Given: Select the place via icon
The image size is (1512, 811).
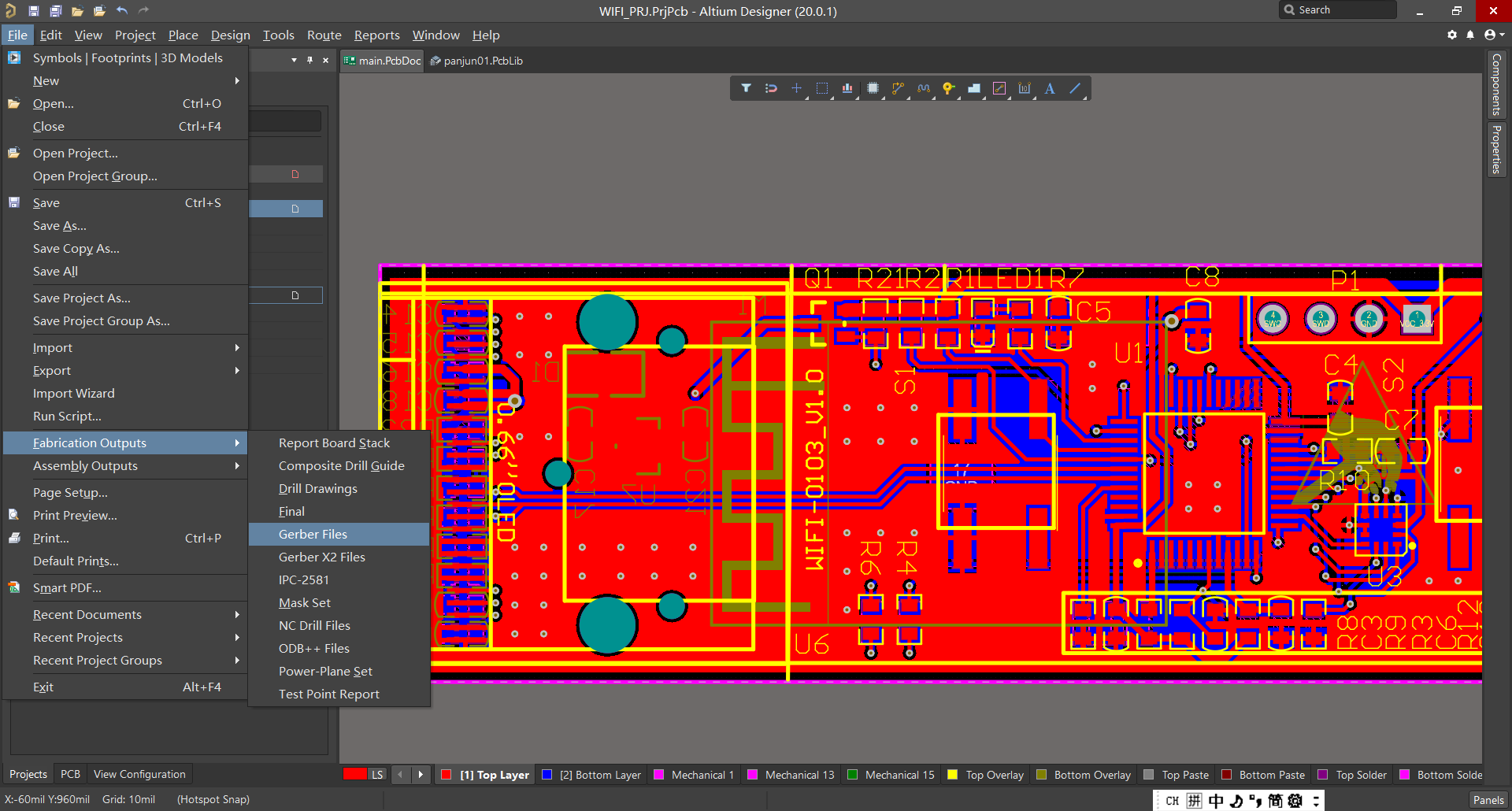Looking at the screenshot, I should [948, 88].
